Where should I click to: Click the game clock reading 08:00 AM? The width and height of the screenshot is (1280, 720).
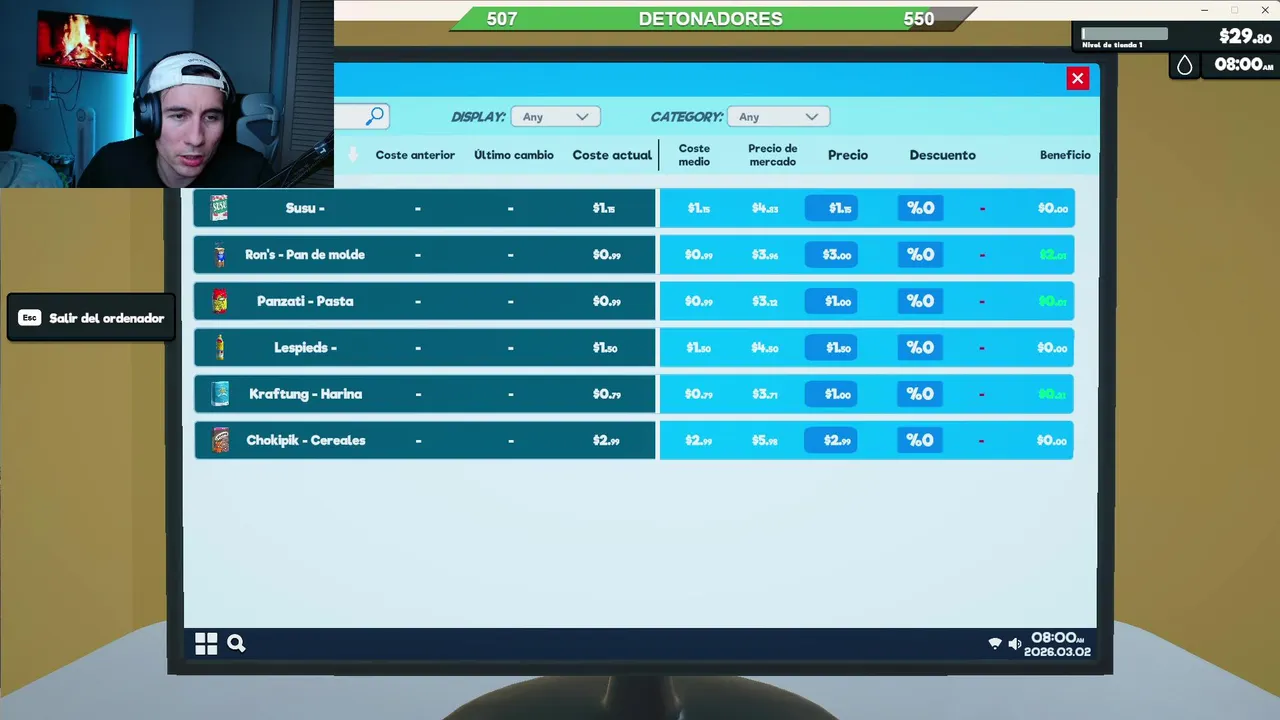click(x=1244, y=65)
